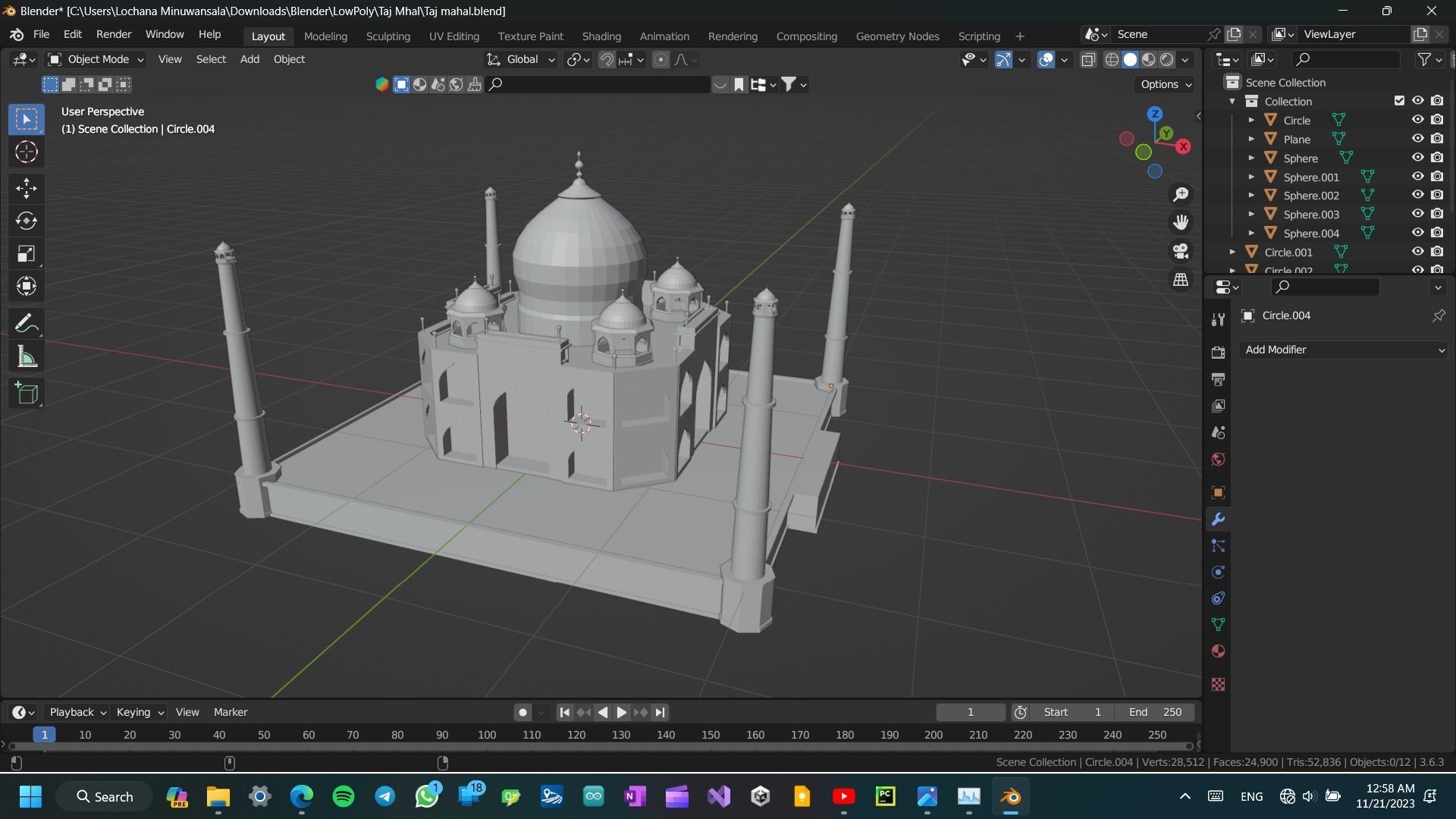Image resolution: width=1456 pixels, height=819 pixels.
Task: Collapse the Collection in outliner
Action: coord(1232,101)
